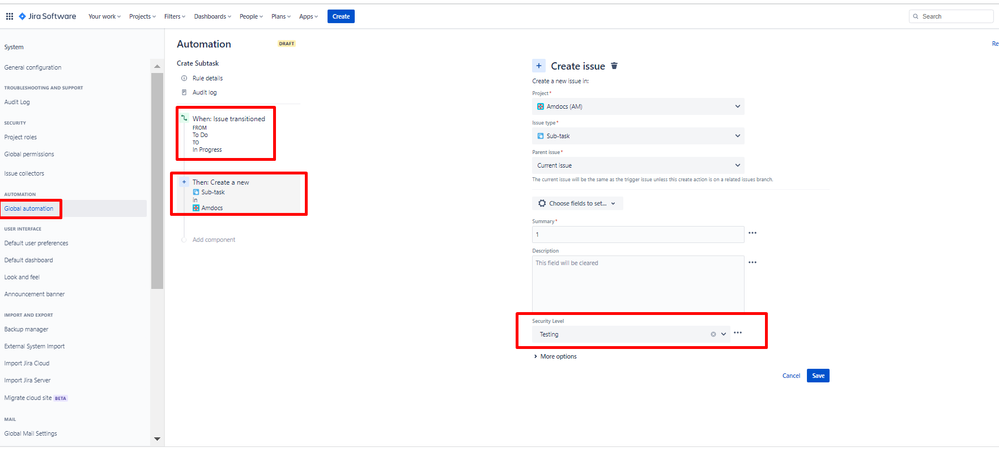The image size is (999, 452).
Task: Clear the Security Level Testing value
Action: (713, 334)
